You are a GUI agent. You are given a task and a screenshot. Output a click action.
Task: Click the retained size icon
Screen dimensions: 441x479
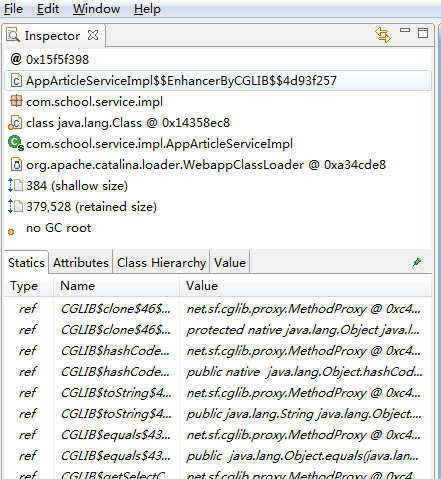point(15,206)
